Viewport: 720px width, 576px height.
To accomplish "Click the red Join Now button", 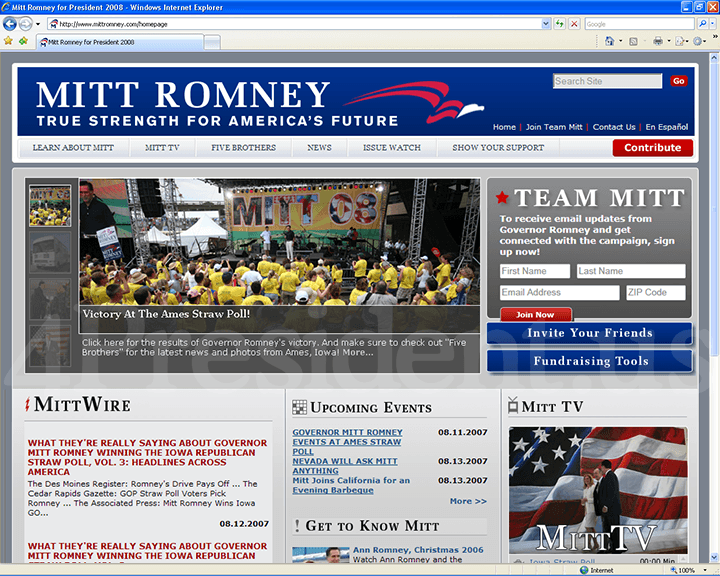I will click(x=536, y=315).
